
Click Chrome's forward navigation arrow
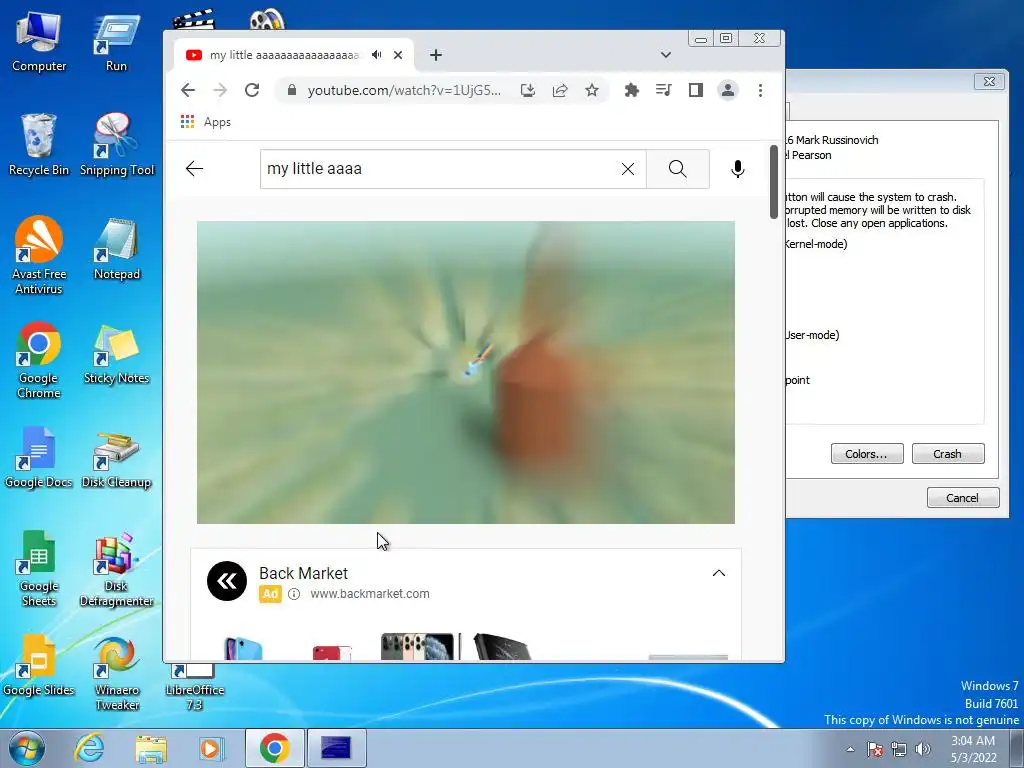pyautogui.click(x=220, y=90)
